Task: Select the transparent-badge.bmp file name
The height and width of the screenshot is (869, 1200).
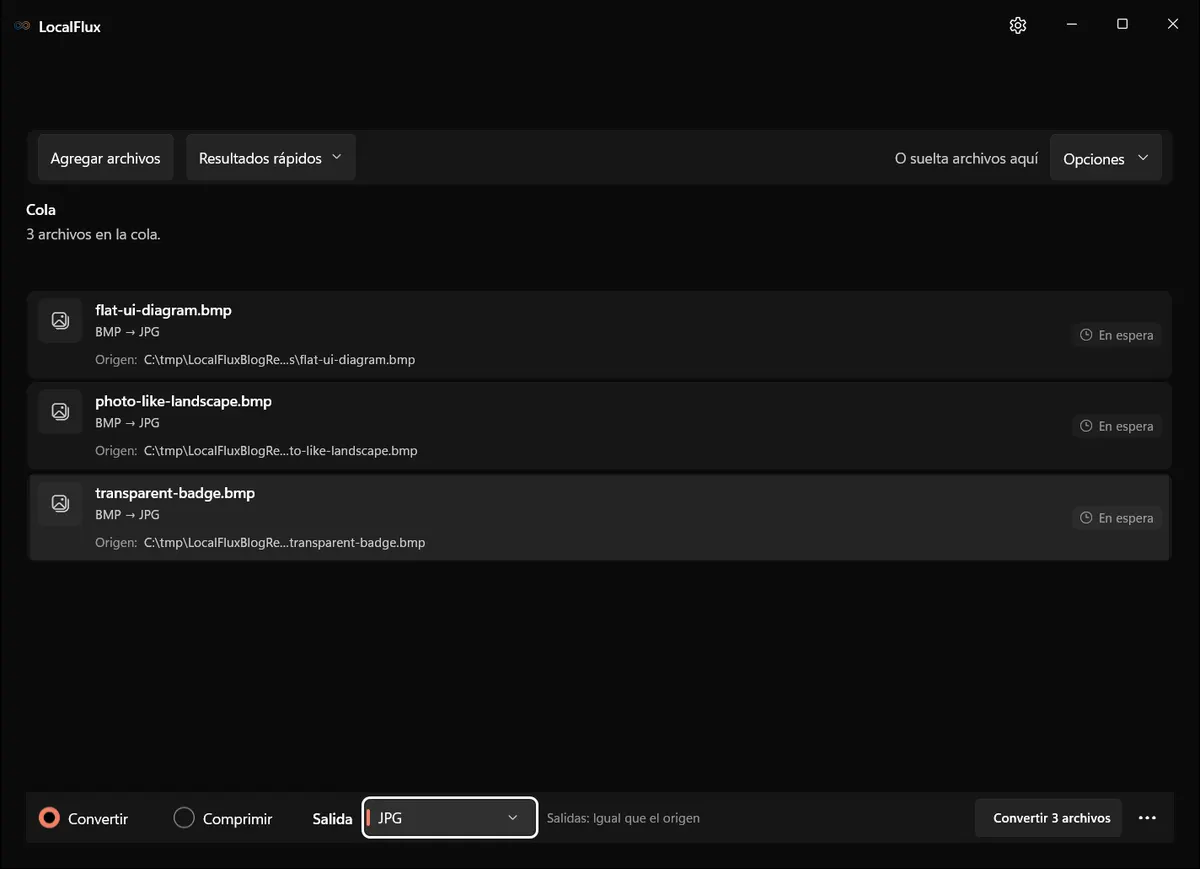Action: click(x=175, y=493)
